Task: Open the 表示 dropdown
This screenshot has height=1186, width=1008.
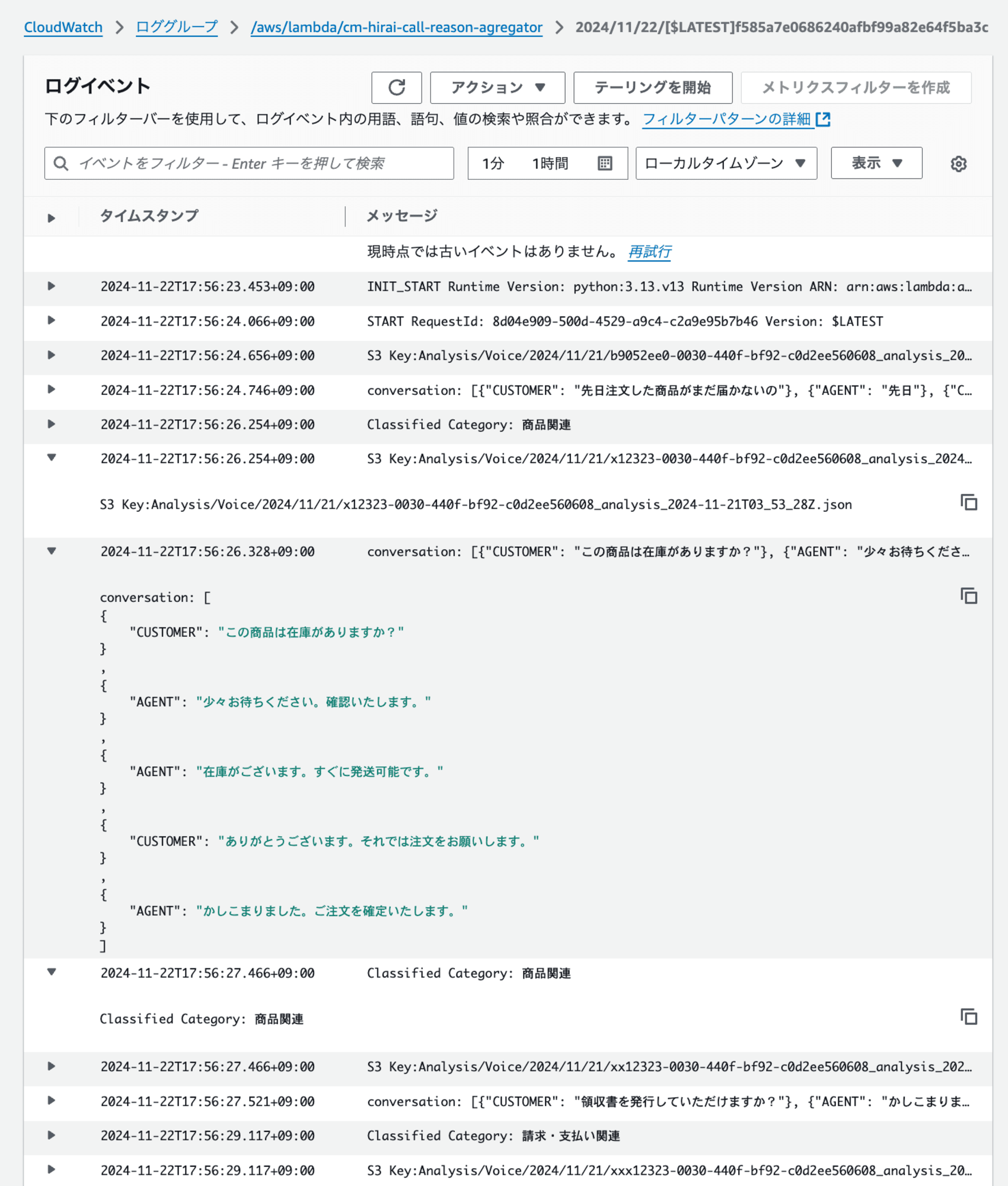Action: click(x=876, y=163)
